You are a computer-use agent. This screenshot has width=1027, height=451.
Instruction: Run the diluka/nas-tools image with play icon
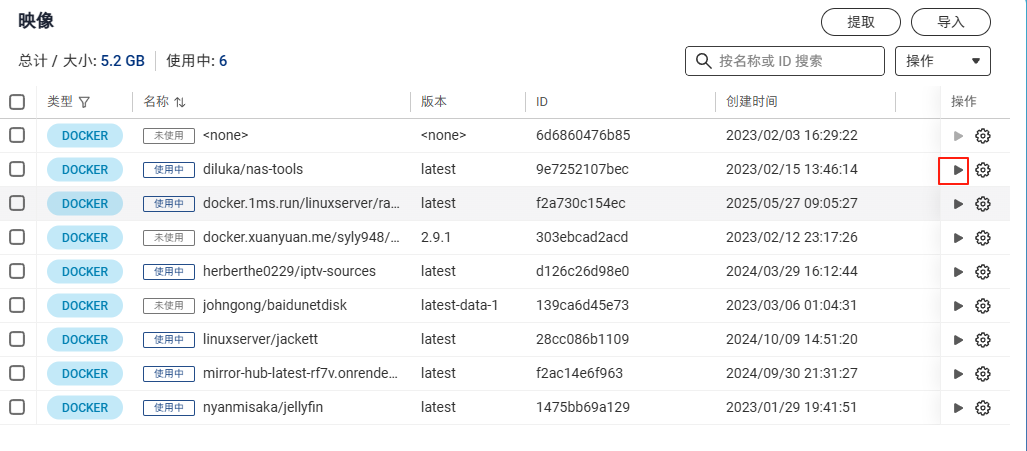pyautogui.click(x=958, y=170)
